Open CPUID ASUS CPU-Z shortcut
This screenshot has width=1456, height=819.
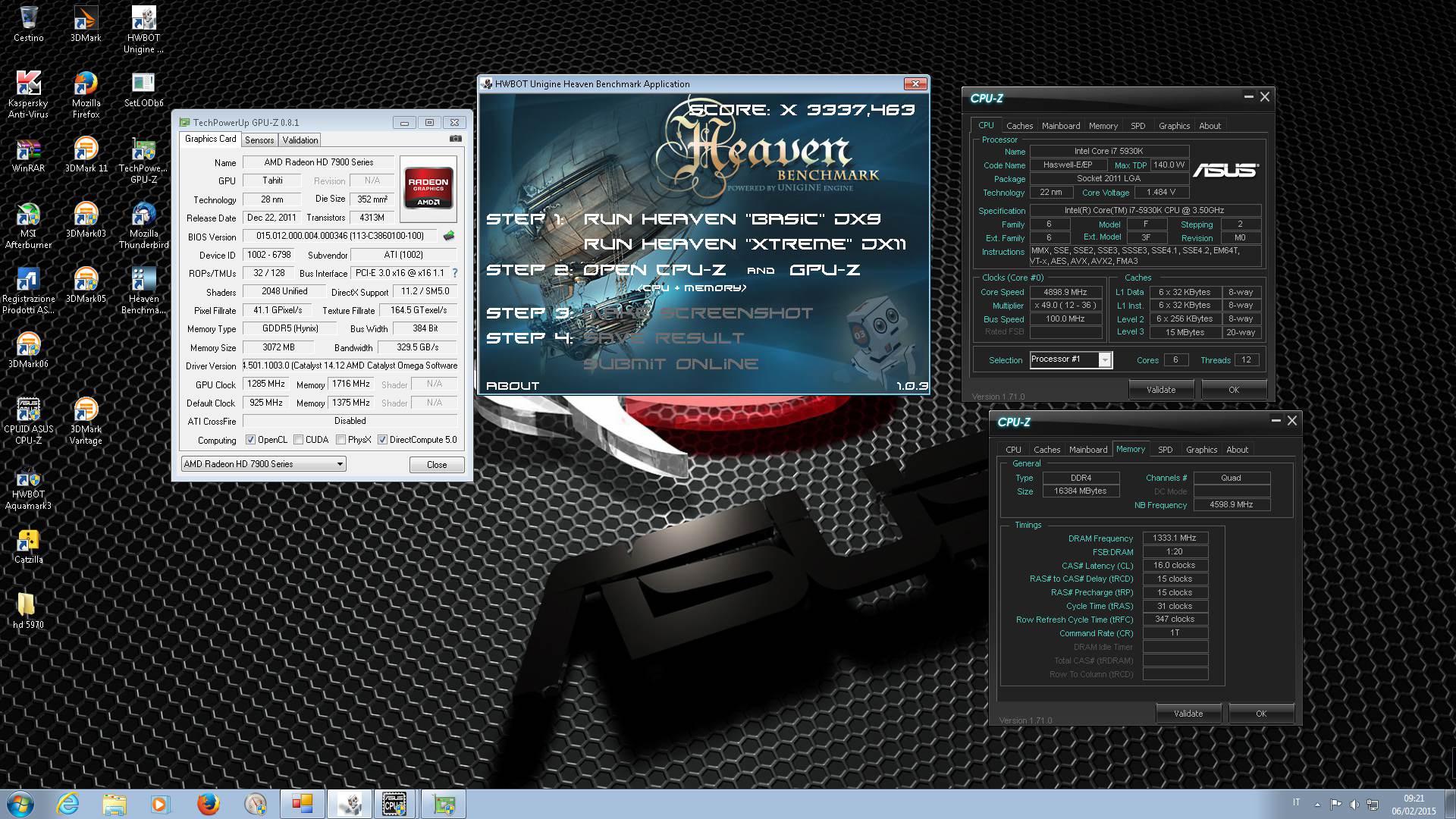(x=28, y=422)
